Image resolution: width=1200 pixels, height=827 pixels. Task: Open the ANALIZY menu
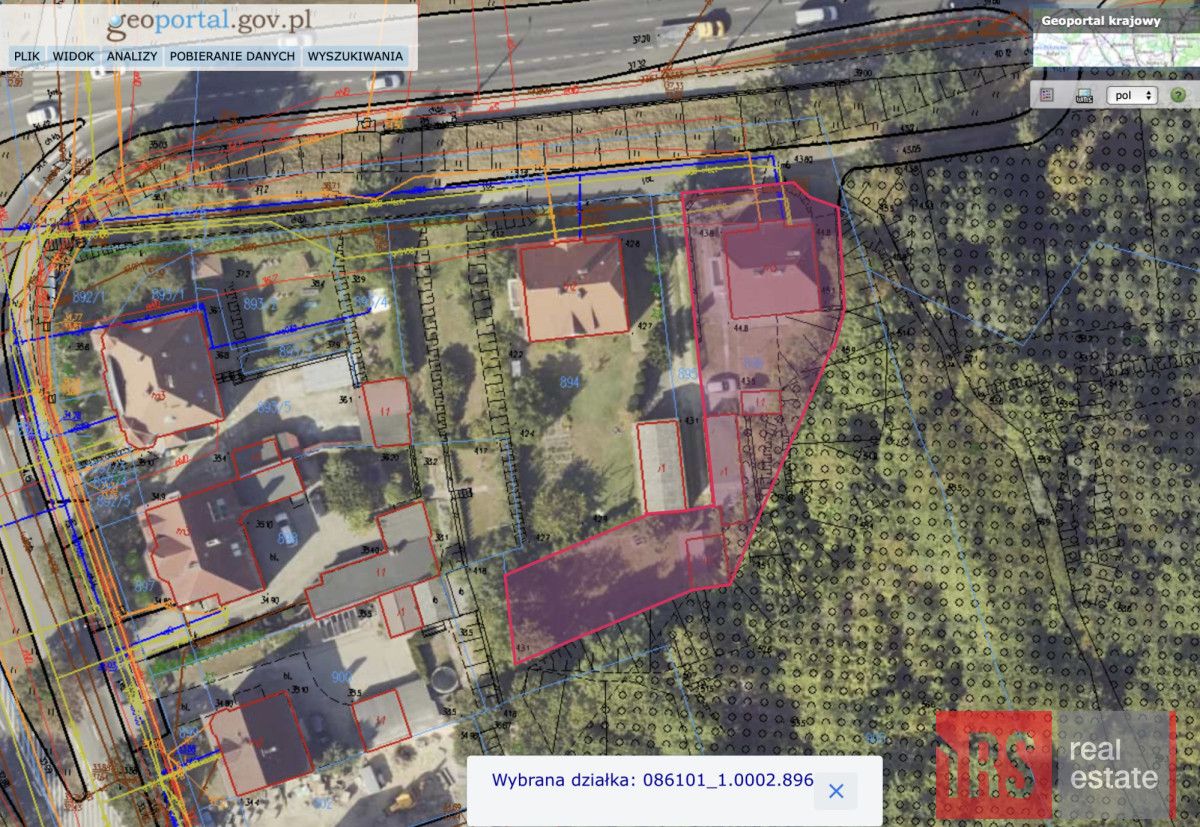tap(132, 56)
